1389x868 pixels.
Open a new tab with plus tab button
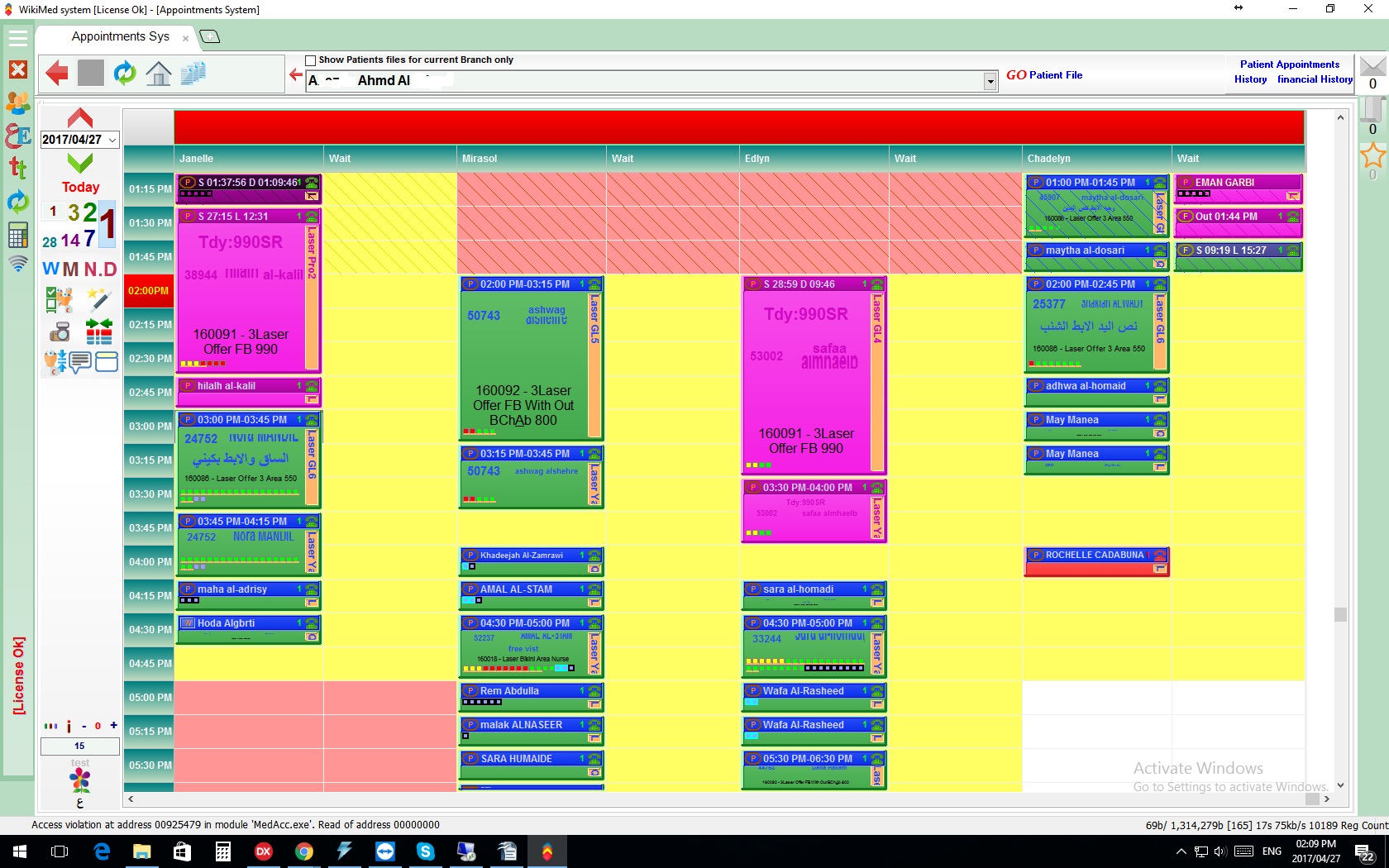point(210,36)
